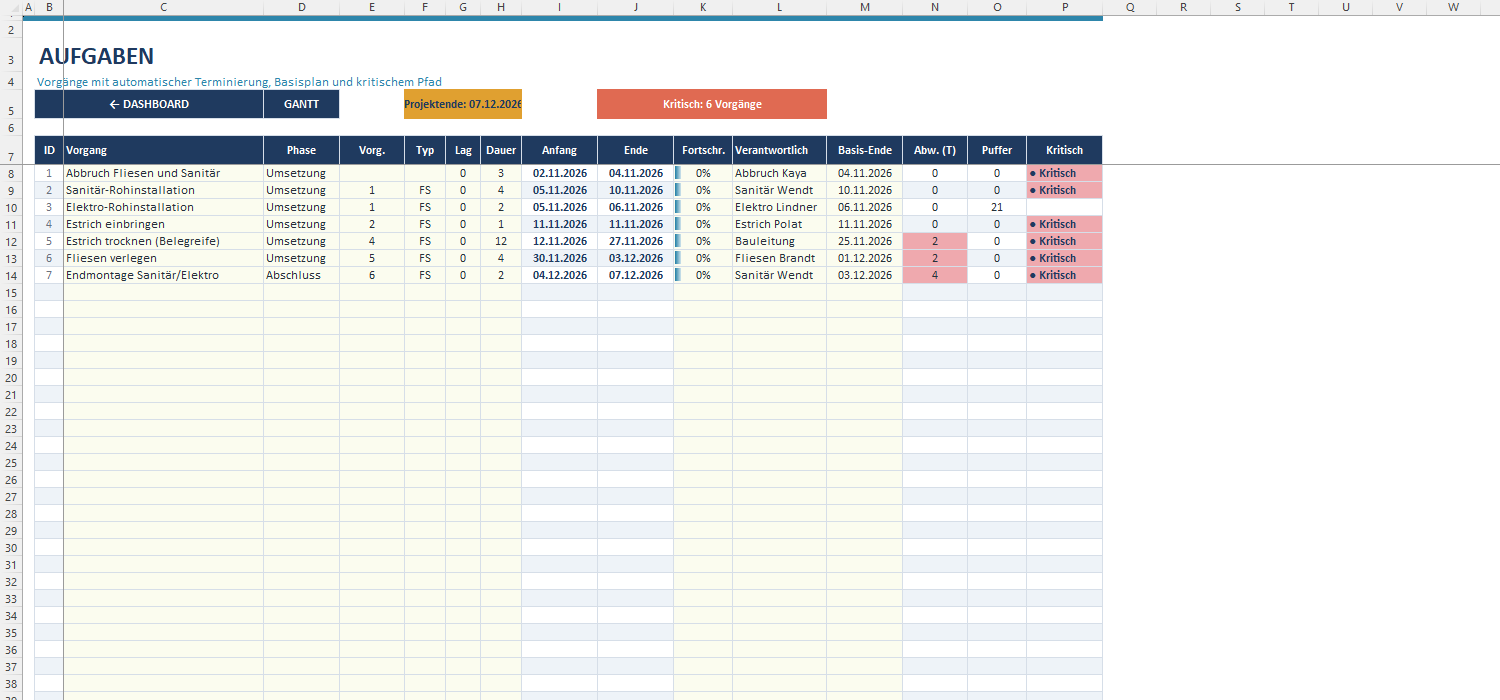Go back via the ← DASHBOARD button
This screenshot has width=1500, height=700.
(149, 104)
